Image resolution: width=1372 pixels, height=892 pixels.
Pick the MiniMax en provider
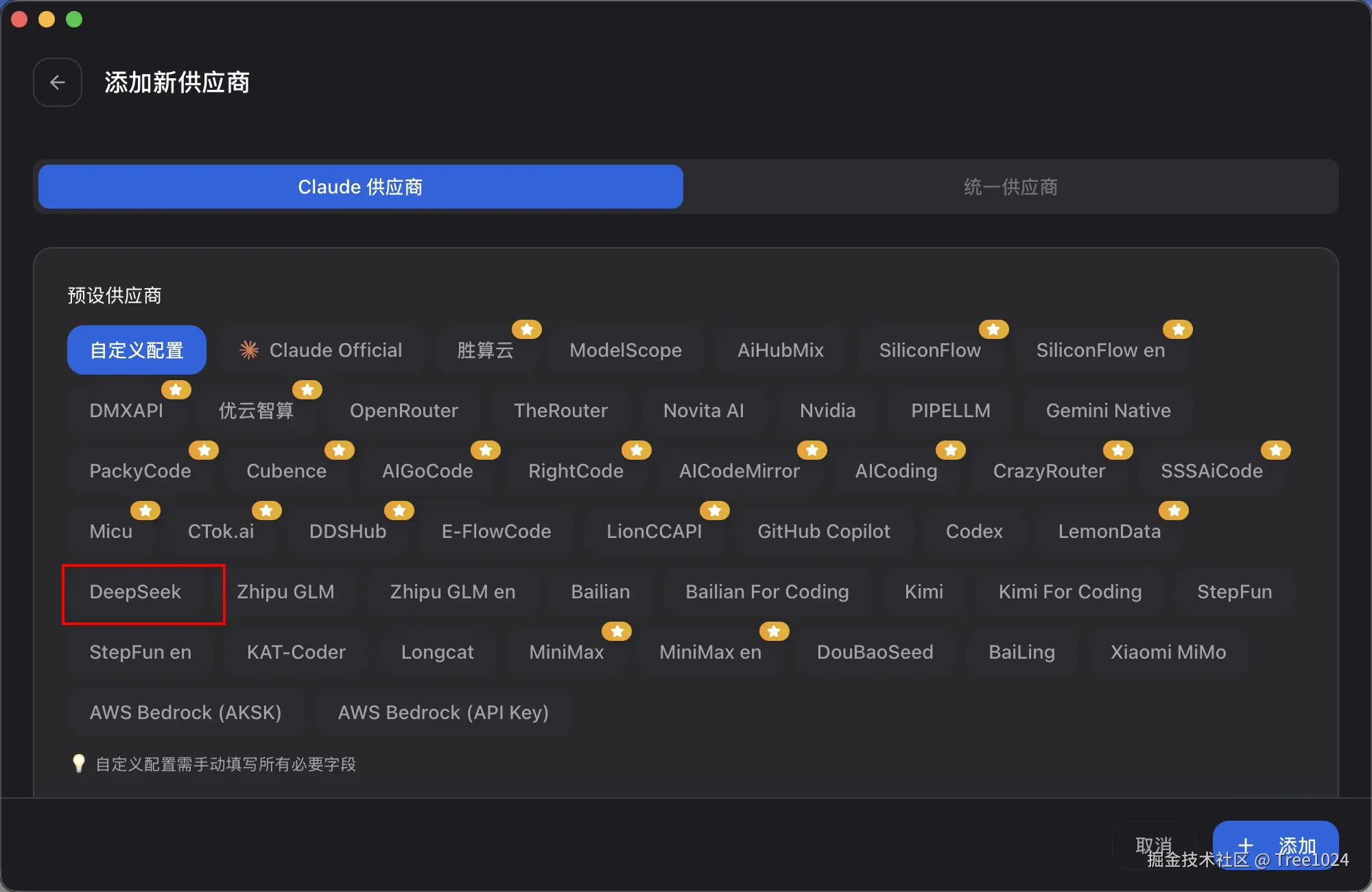coord(710,652)
